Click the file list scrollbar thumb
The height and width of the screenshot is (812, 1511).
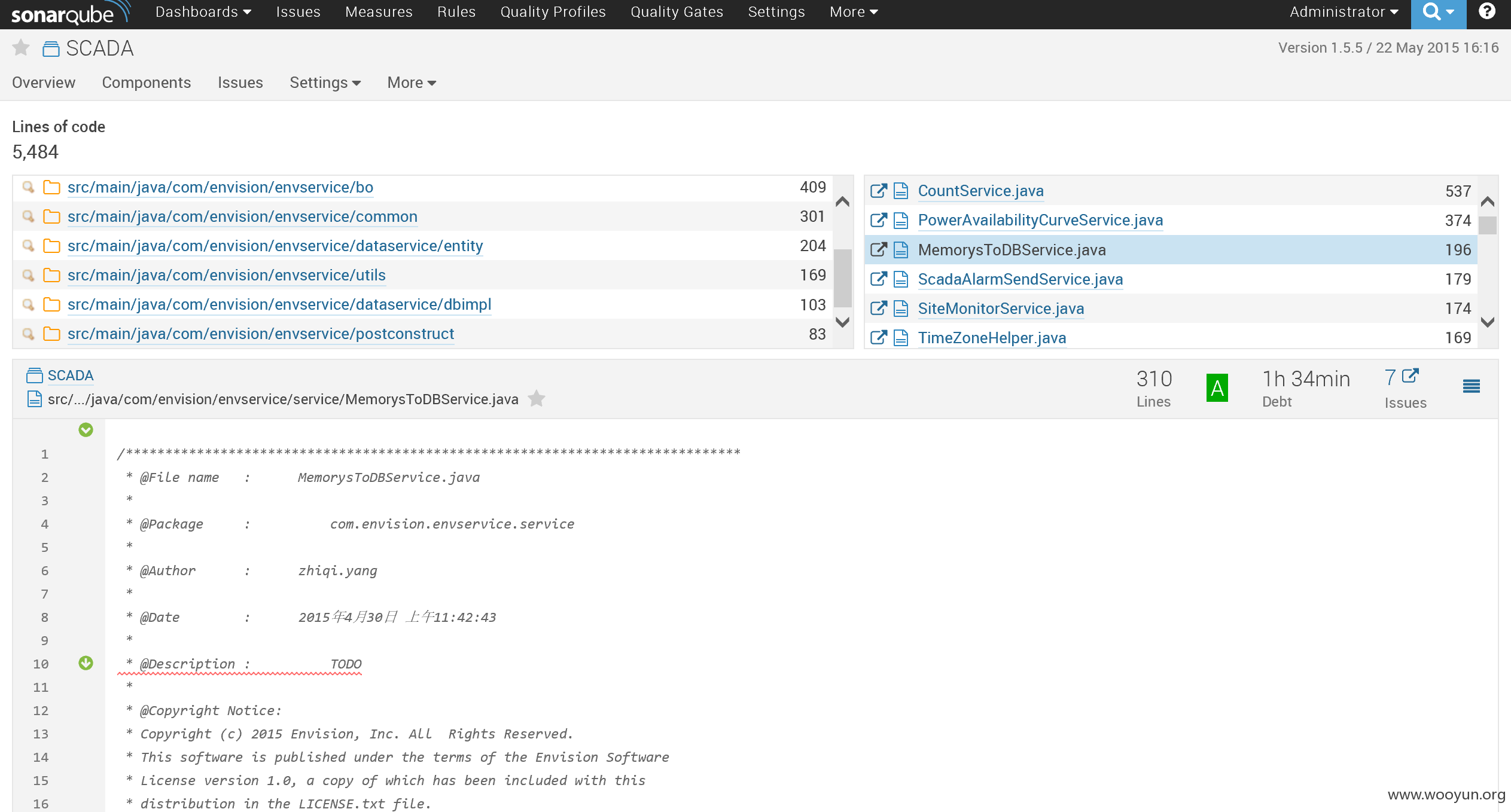pyautogui.click(x=1487, y=225)
